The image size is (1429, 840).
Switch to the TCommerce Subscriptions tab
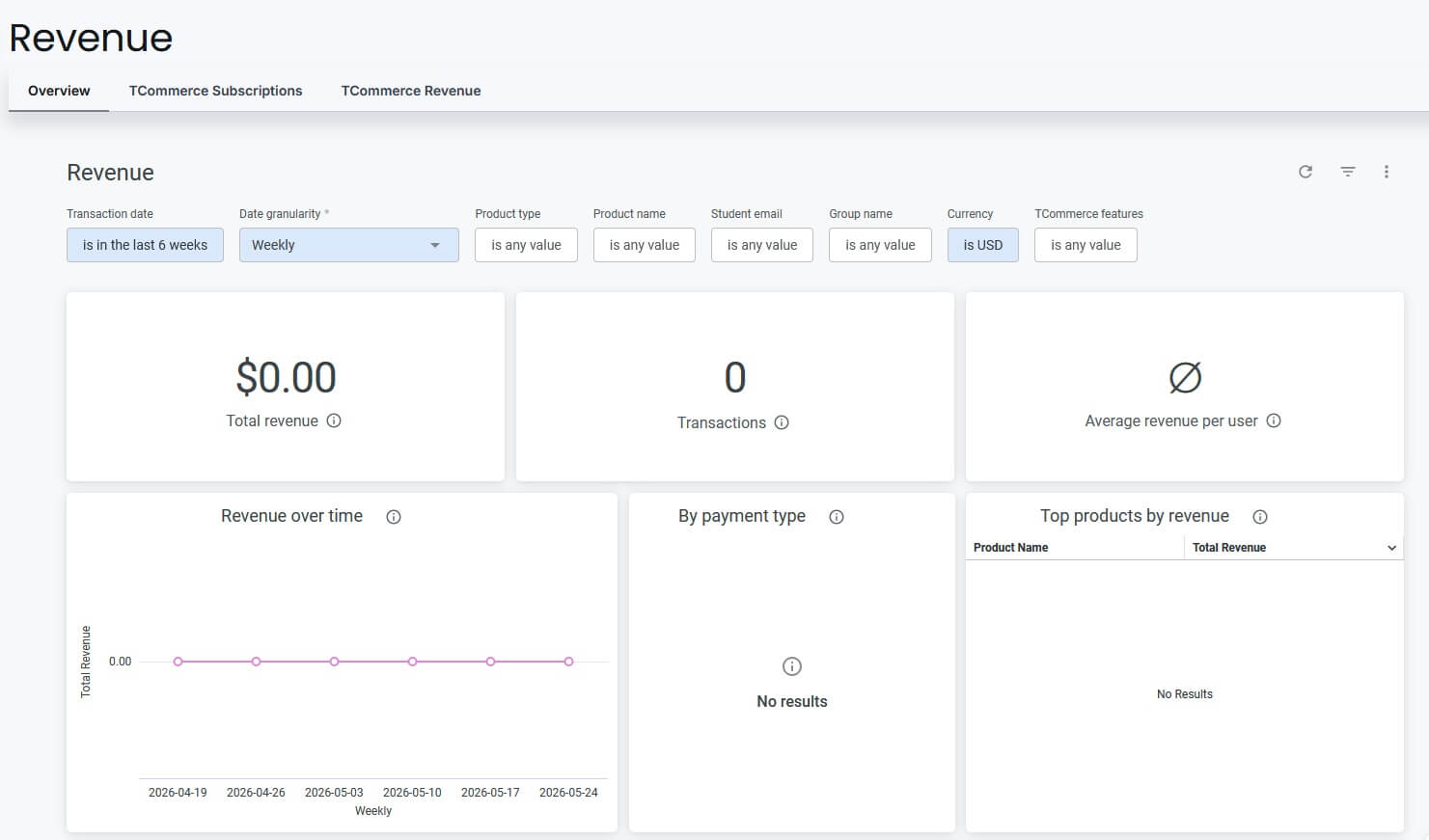tap(215, 91)
